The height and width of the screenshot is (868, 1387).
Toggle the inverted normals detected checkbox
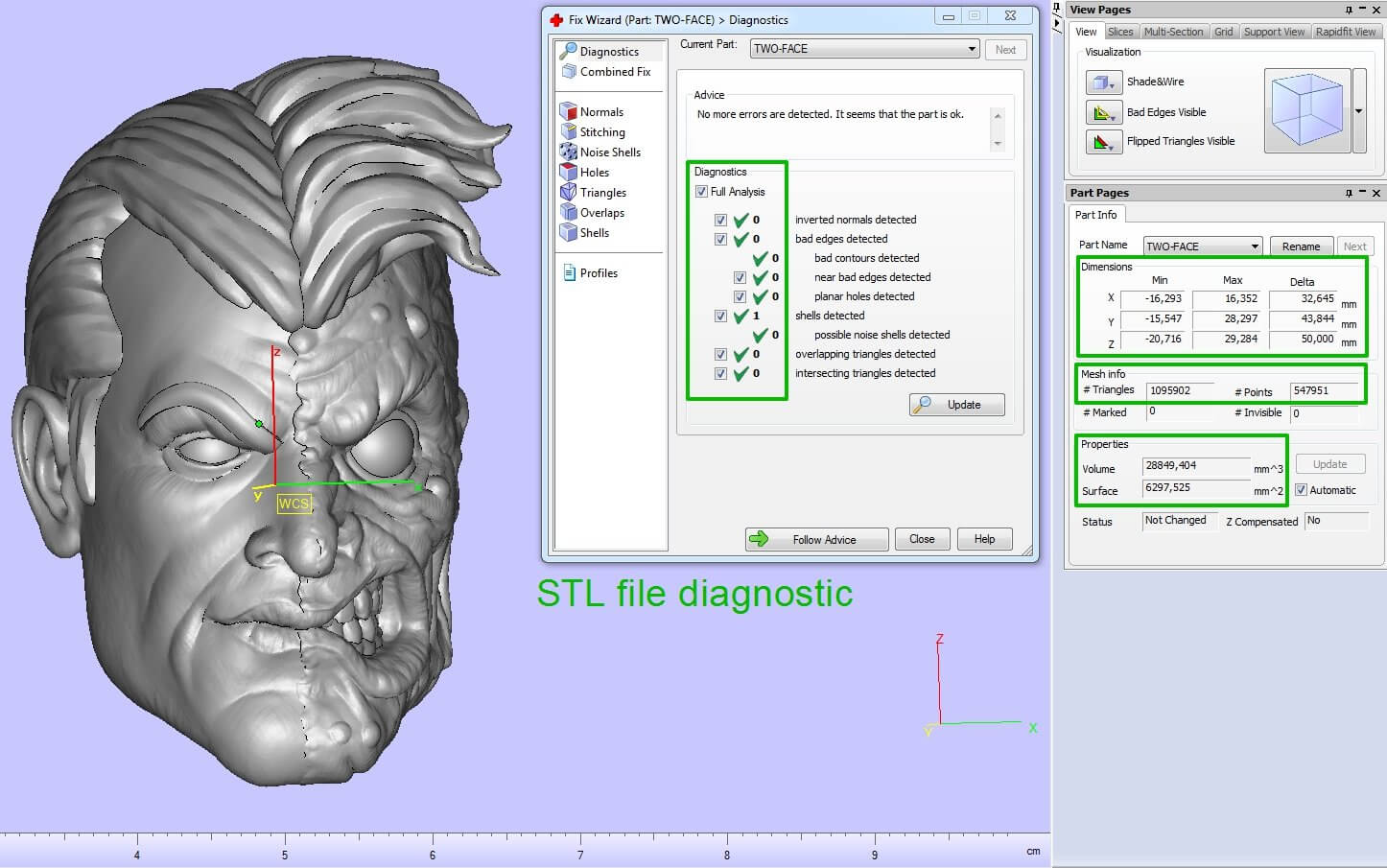pyautogui.click(x=720, y=220)
